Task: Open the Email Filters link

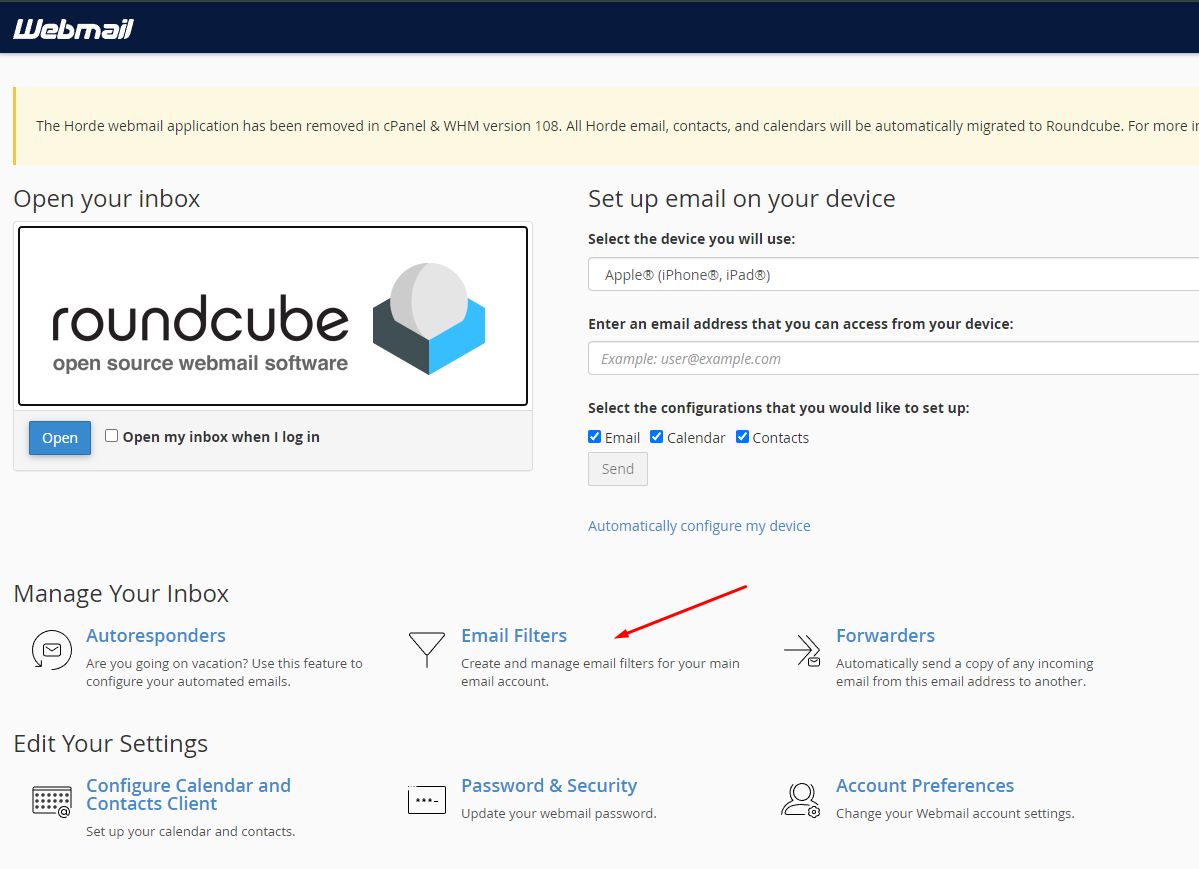Action: (x=514, y=636)
